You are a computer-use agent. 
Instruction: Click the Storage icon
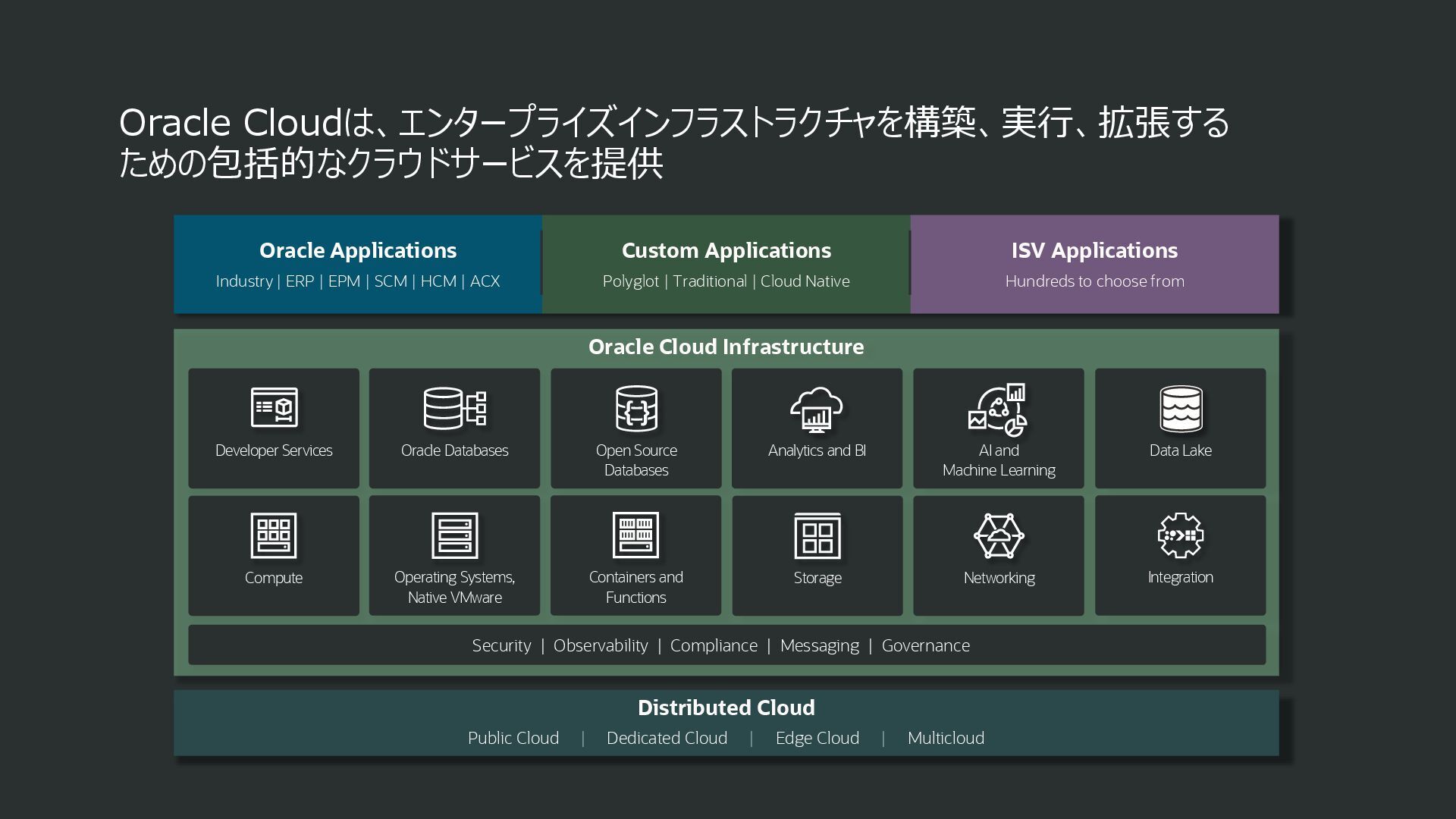(x=817, y=535)
